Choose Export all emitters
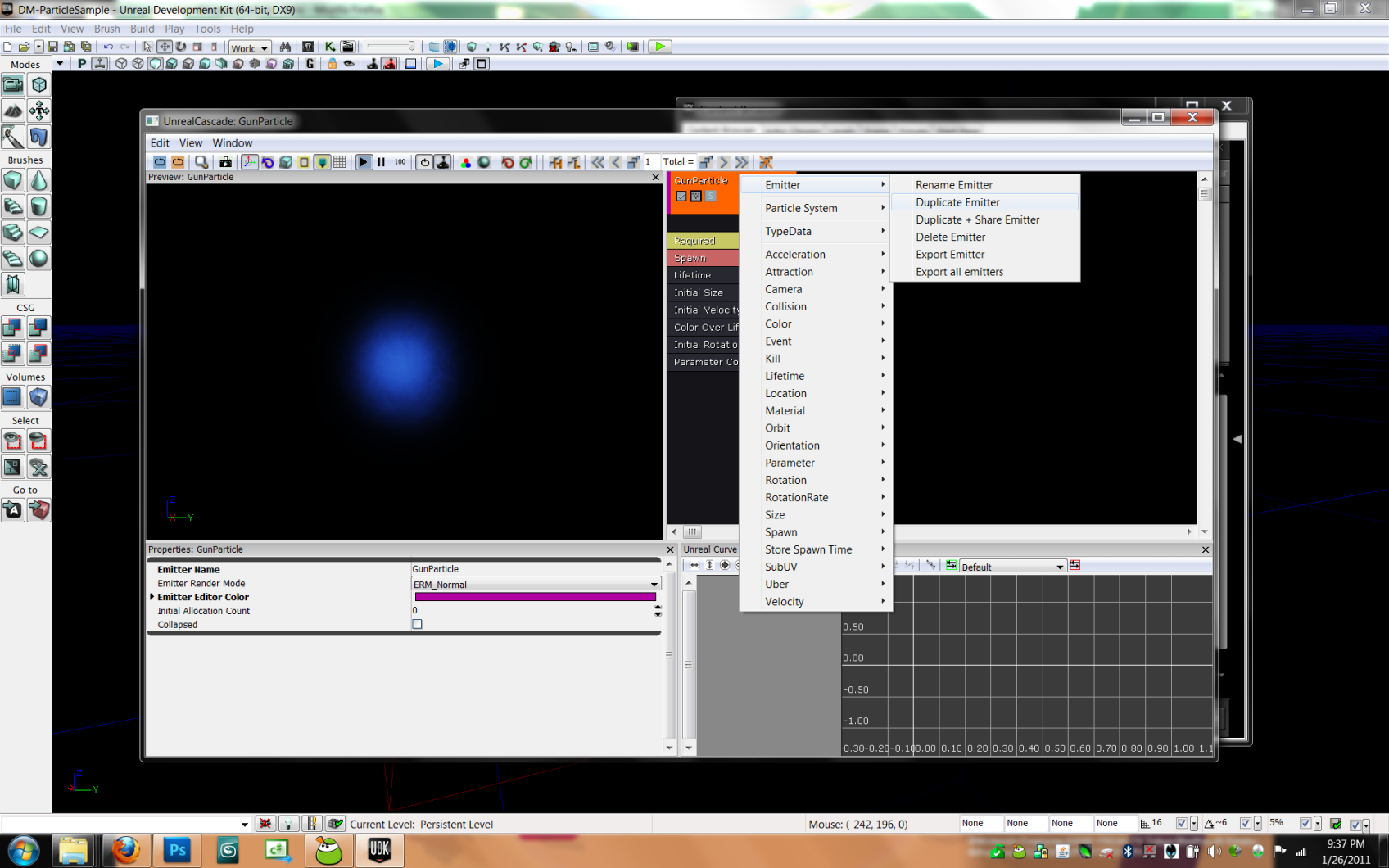The image size is (1389, 868). click(985, 272)
